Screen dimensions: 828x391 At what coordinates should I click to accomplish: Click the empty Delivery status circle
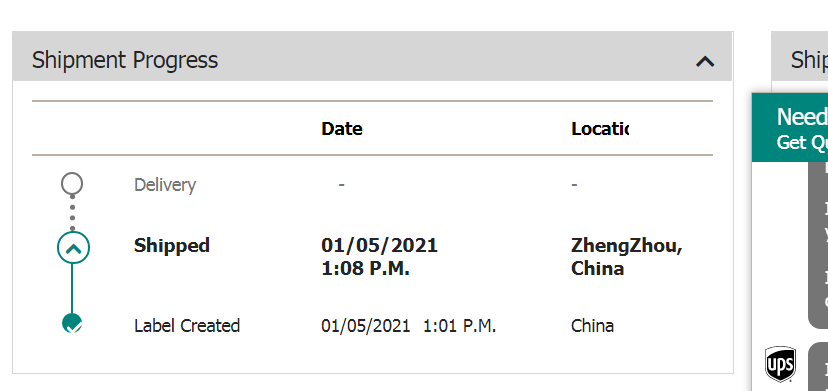[72, 183]
